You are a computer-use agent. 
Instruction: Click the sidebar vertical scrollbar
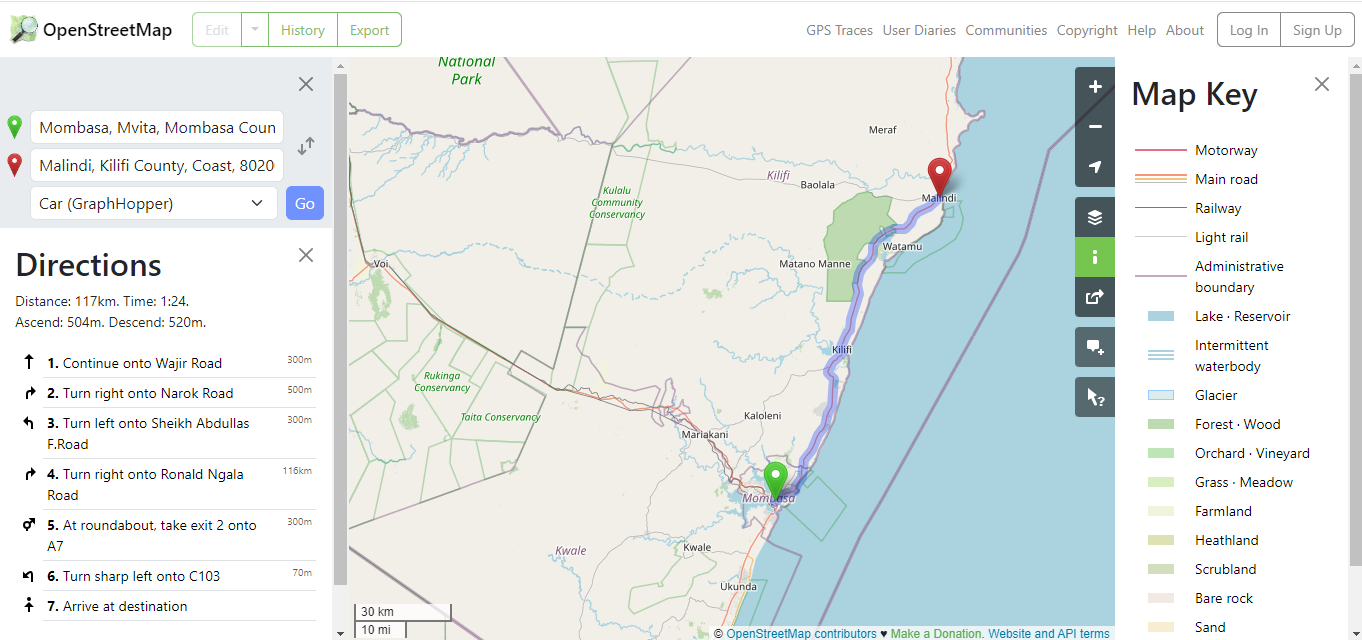click(x=340, y=330)
